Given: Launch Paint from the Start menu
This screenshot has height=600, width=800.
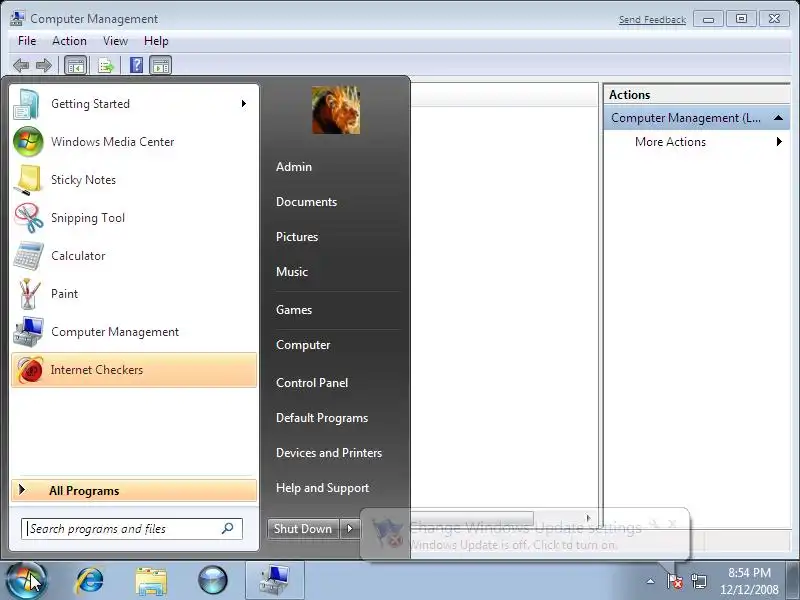Looking at the screenshot, I should [134, 294].
